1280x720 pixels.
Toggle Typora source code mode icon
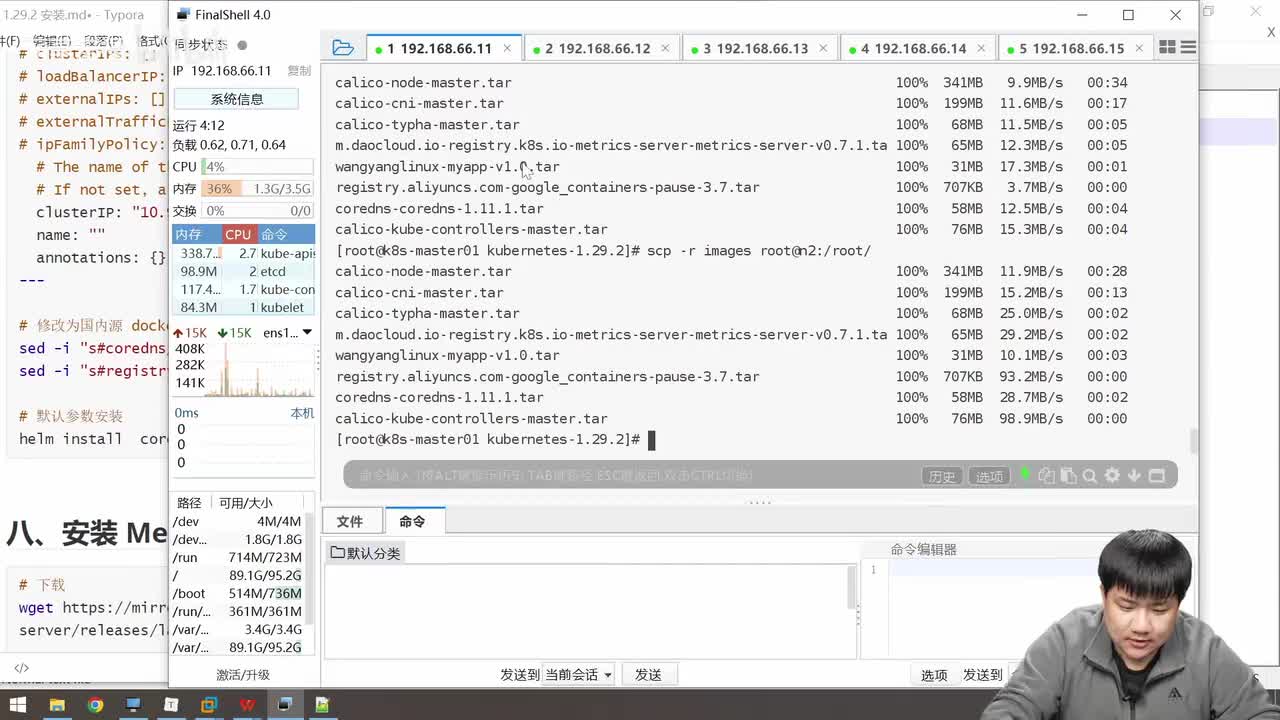click(21, 668)
